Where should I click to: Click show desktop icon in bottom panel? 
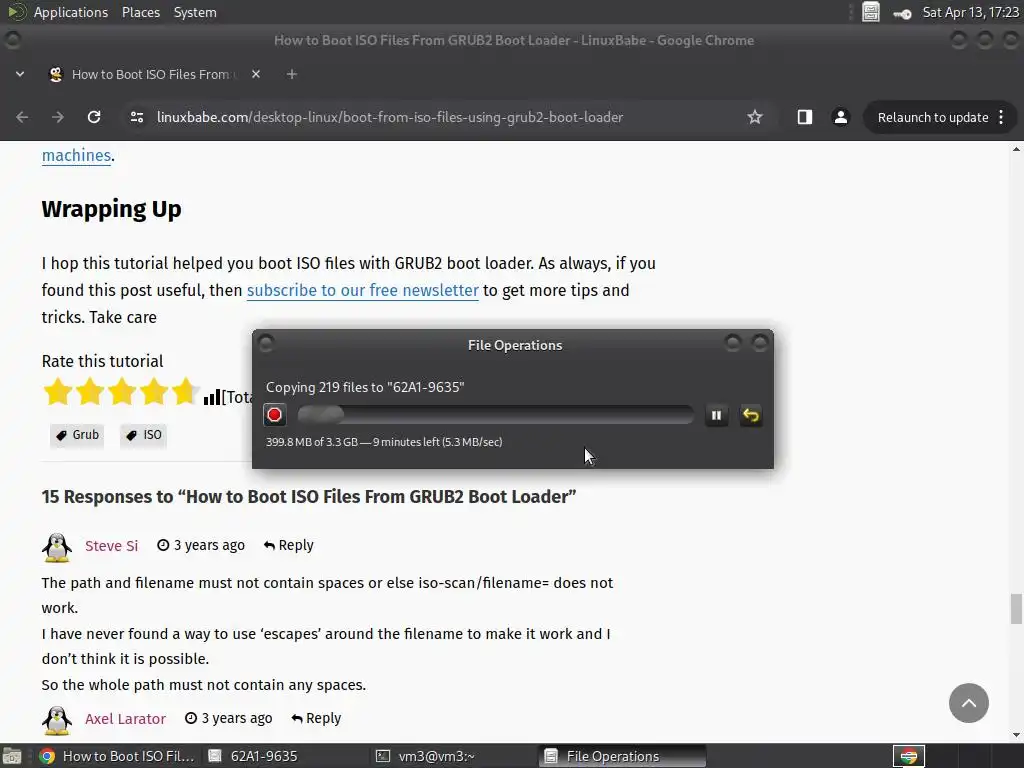tap(12, 756)
